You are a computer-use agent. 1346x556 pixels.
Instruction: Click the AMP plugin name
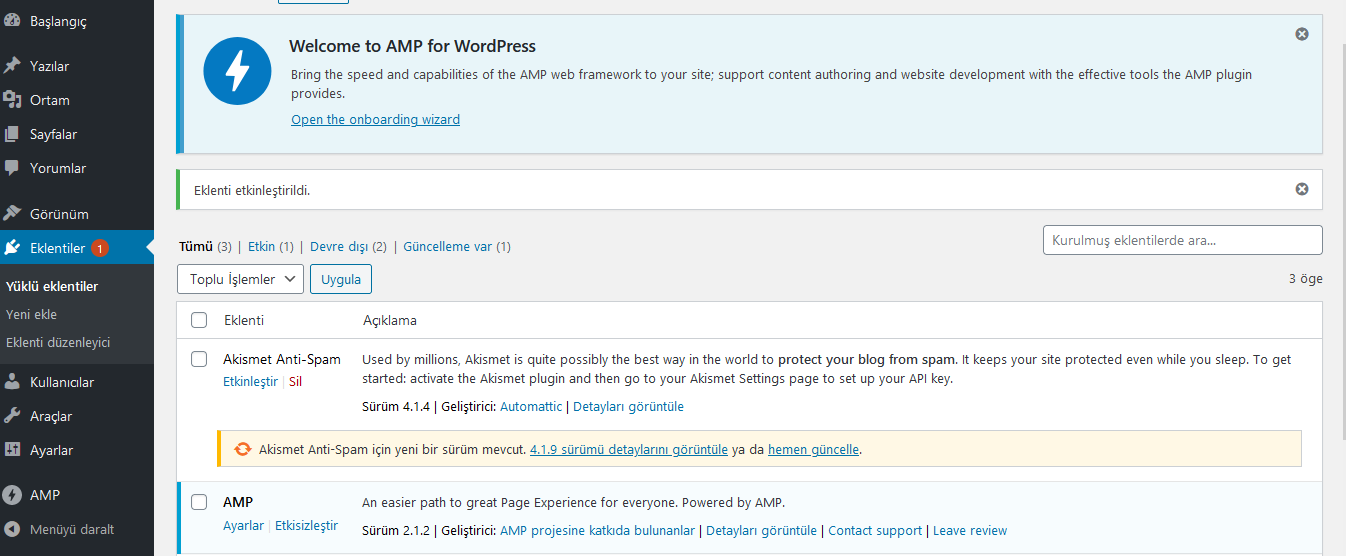pos(238,502)
